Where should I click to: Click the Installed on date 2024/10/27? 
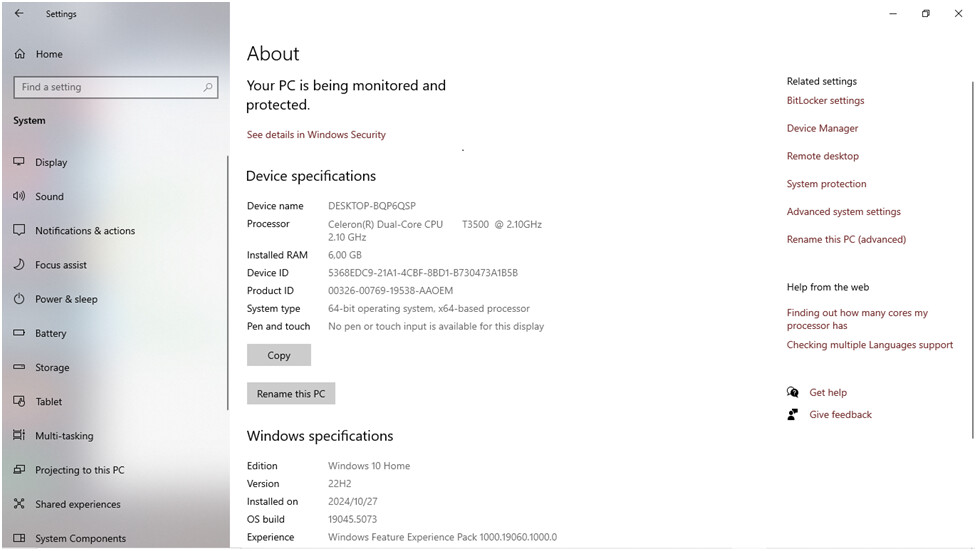pos(353,501)
